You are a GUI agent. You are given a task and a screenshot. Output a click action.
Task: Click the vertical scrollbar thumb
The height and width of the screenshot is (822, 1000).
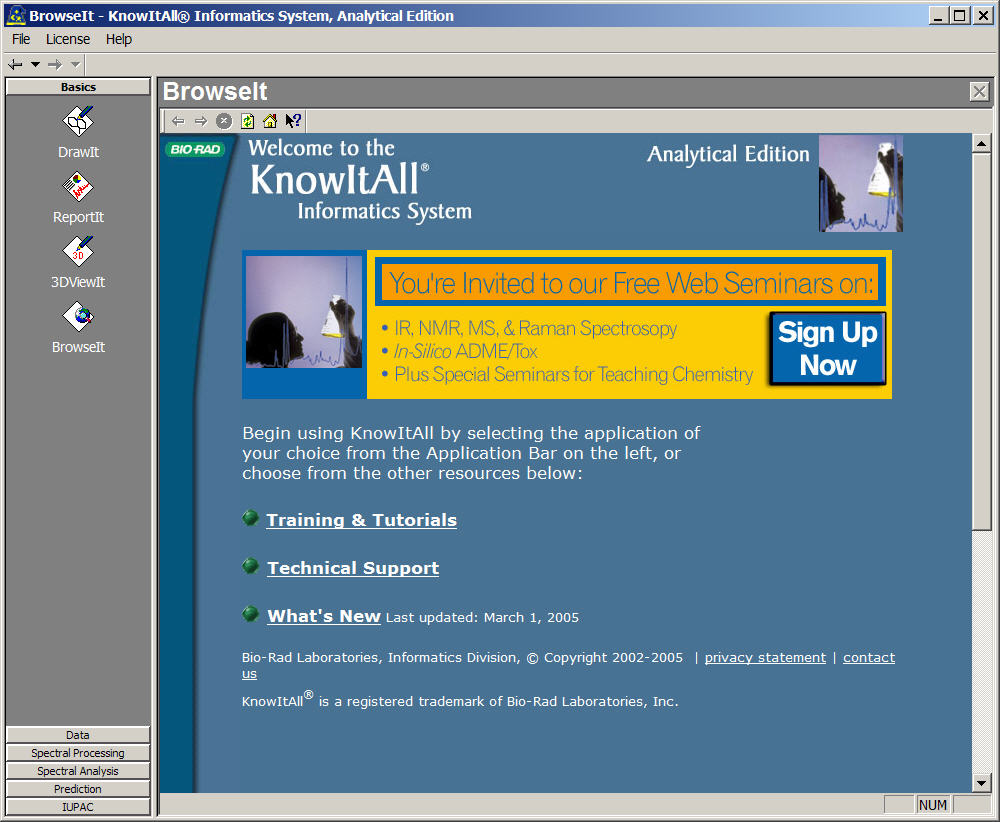[981, 341]
